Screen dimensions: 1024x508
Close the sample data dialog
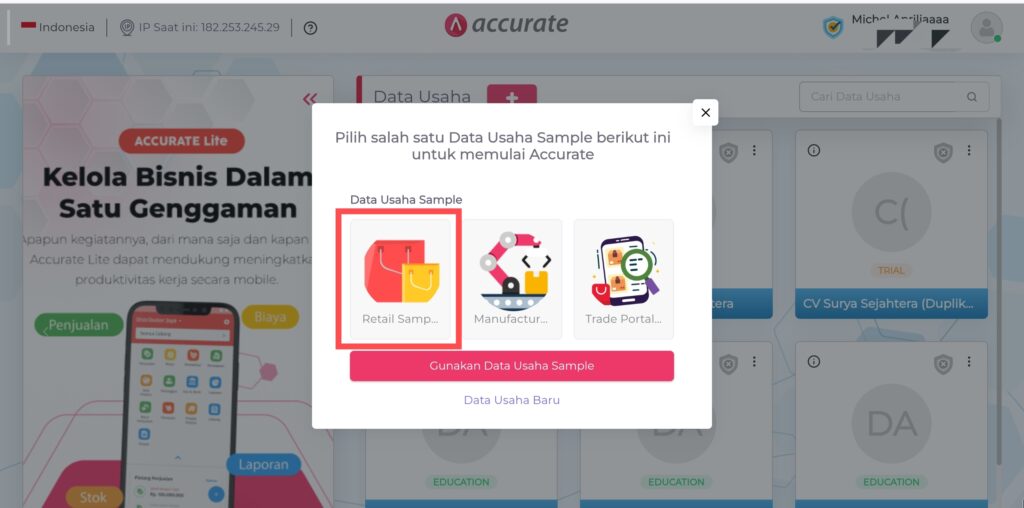pos(705,112)
